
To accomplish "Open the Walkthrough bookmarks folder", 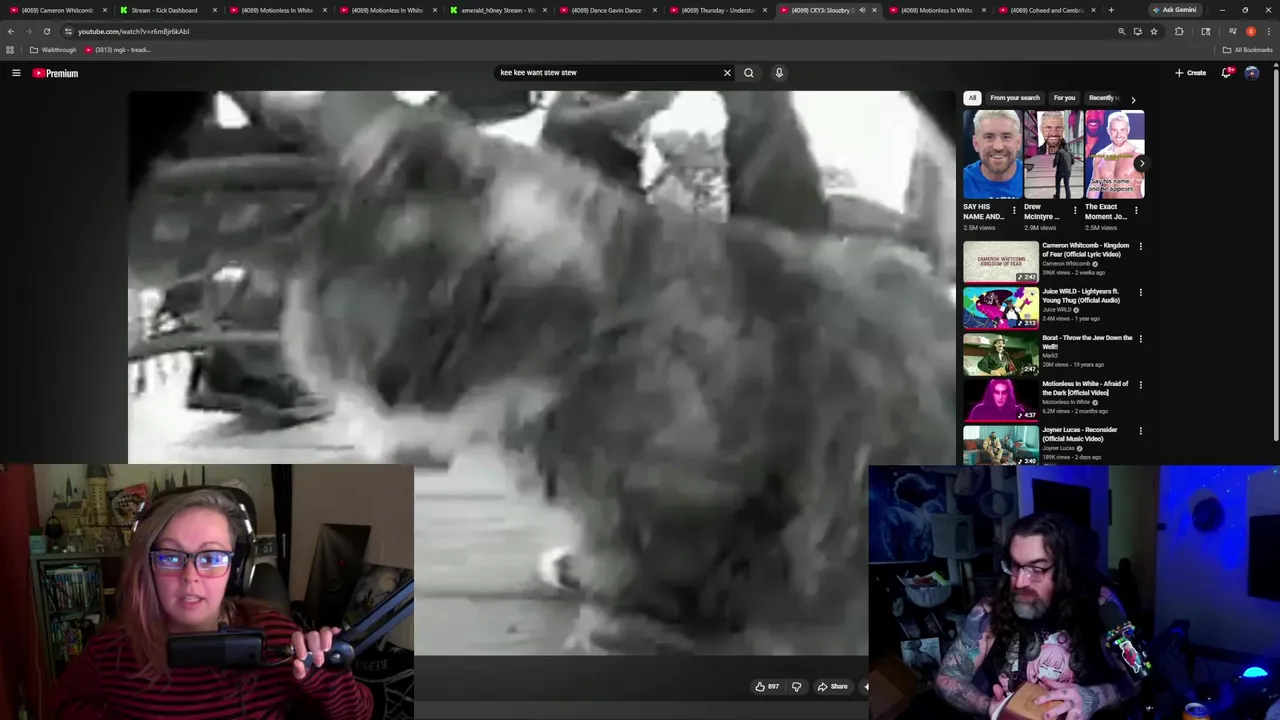I will (x=53, y=50).
